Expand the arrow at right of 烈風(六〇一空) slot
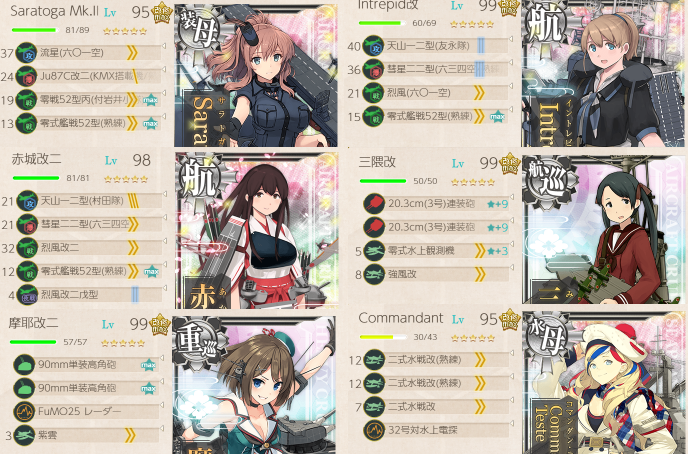Image resolution: width=688 pixels, height=454 pixels. tap(511, 86)
